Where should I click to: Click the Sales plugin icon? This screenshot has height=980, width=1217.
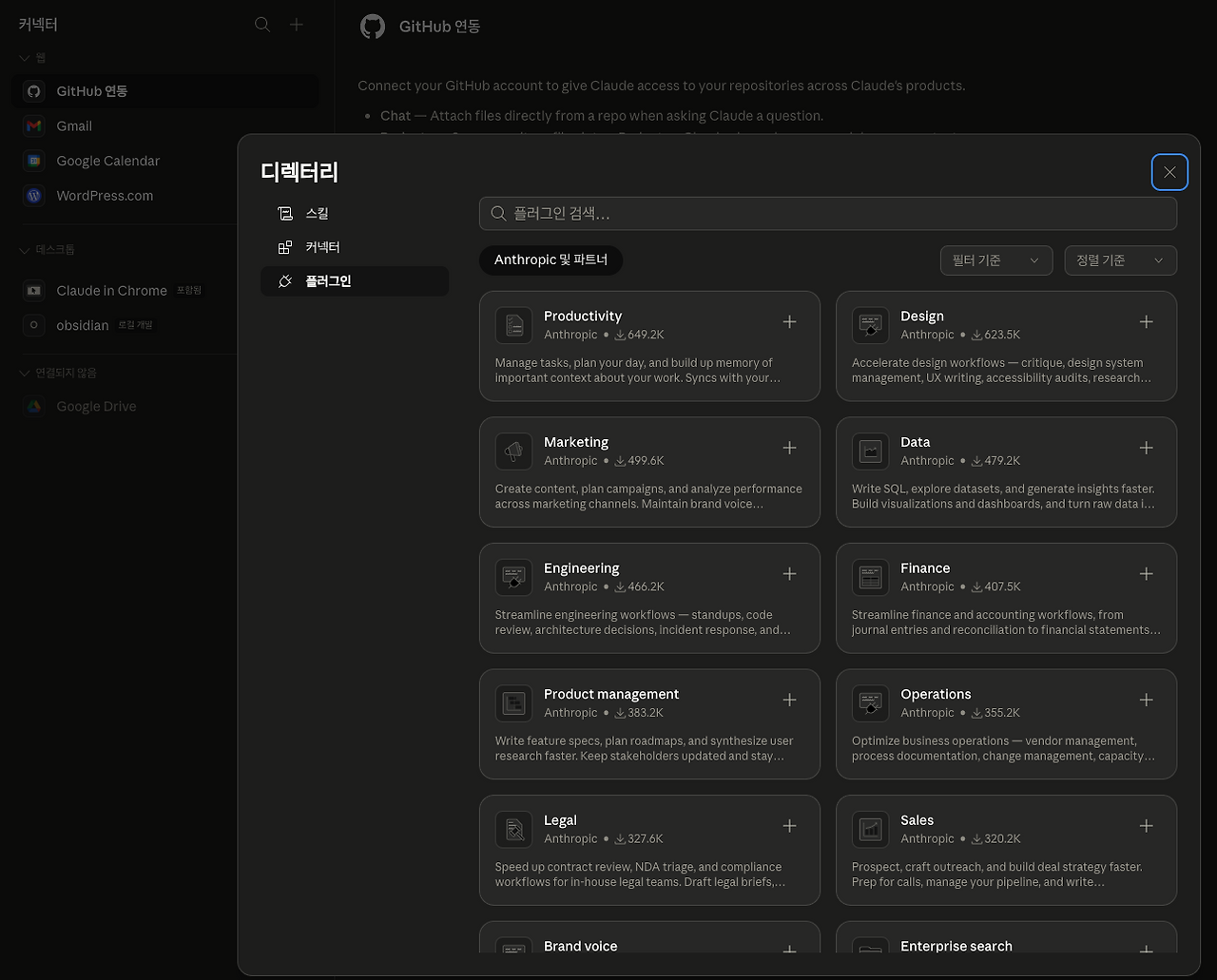point(870,829)
